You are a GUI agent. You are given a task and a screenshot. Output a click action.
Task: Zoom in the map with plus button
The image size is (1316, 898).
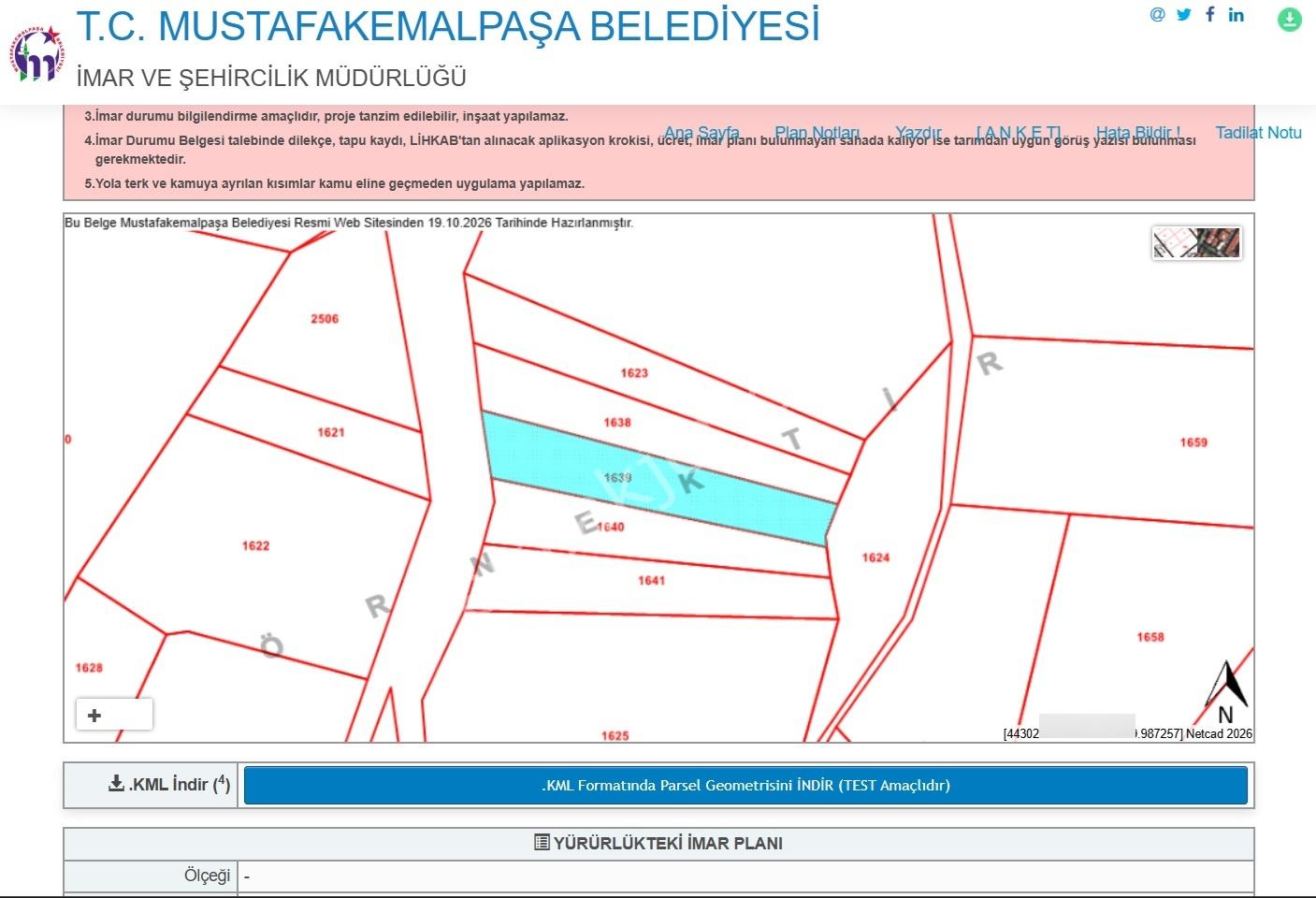94,716
